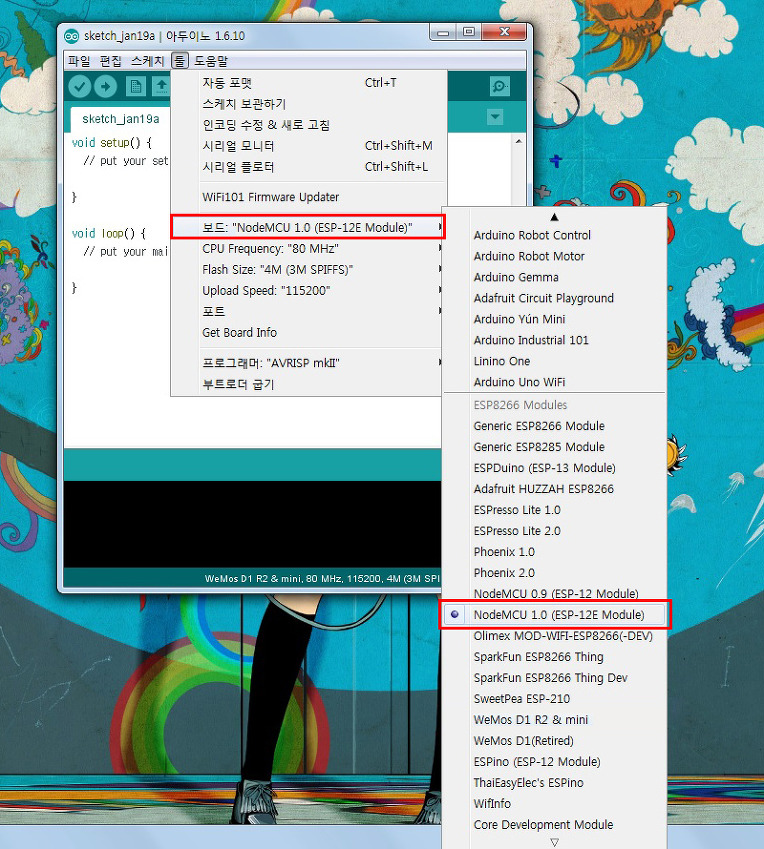Select Phoenix 2.0 board
764x849 pixels.
(554, 573)
